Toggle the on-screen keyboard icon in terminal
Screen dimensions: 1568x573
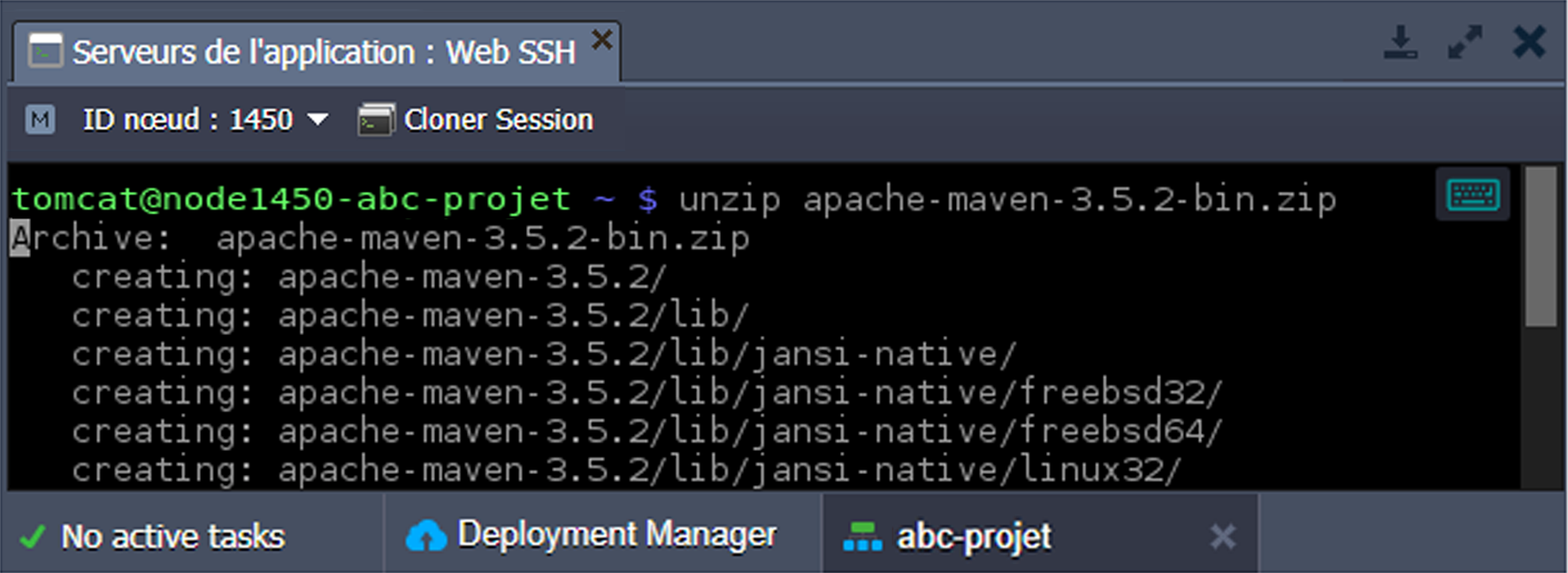tap(1472, 195)
